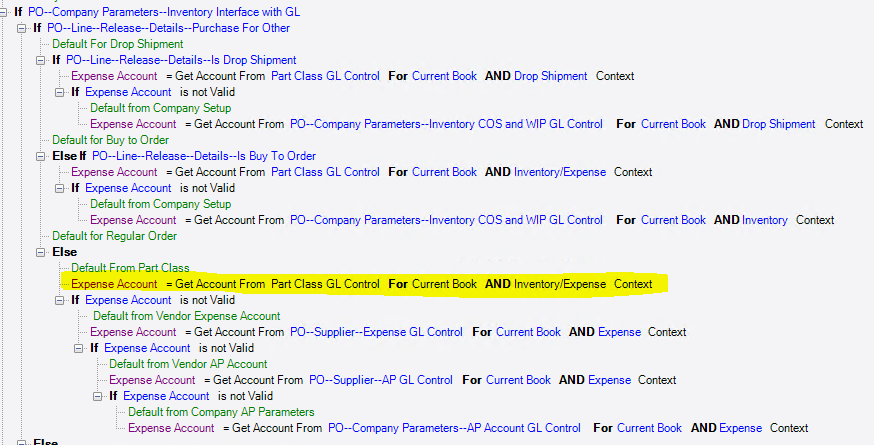The width and height of the screenshot is (874, 445).
Task: Collapse the Purchase For Other If node
Action: [x=21, y=28]
